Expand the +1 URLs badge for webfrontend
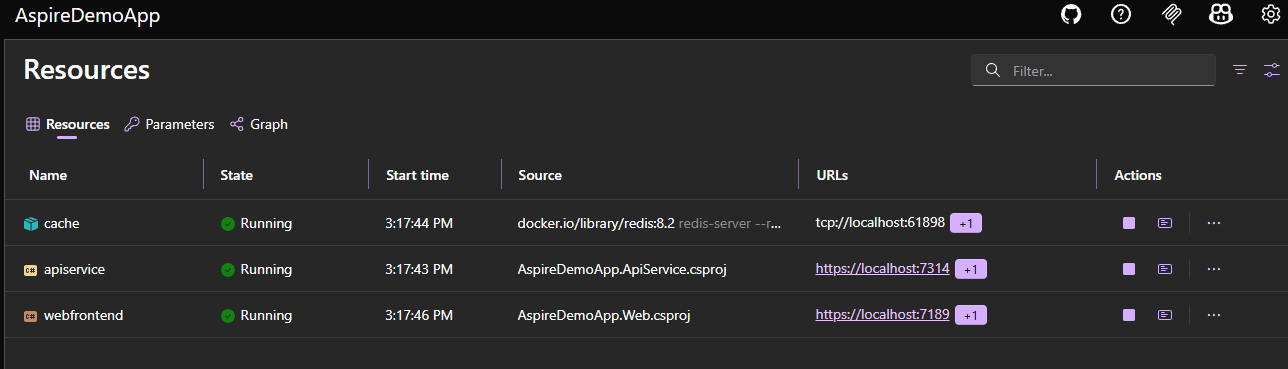 pos(971,316)
